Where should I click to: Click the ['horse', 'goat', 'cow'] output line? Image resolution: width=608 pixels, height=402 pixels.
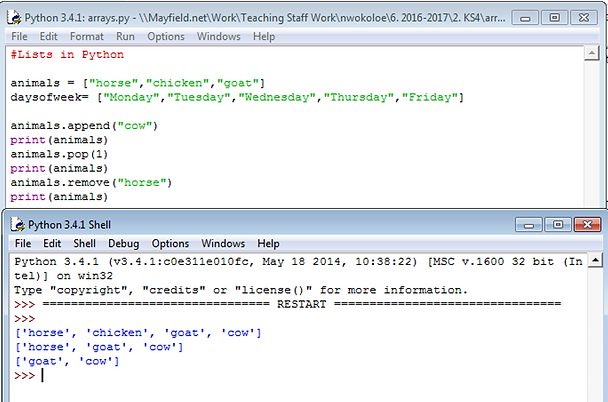click(98, 347)
